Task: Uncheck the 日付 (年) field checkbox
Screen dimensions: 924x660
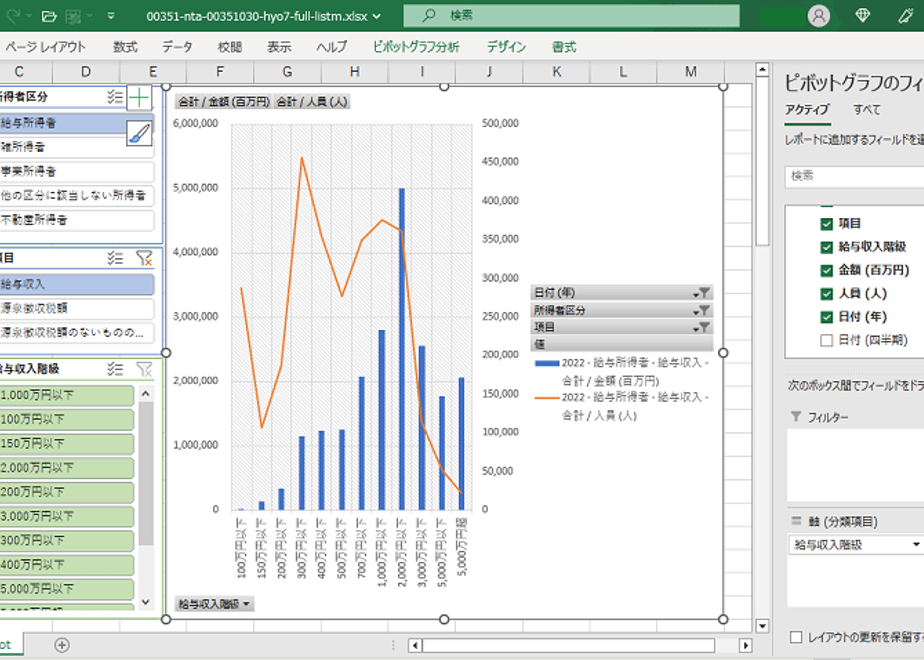Action: click(x=826, y=317)
